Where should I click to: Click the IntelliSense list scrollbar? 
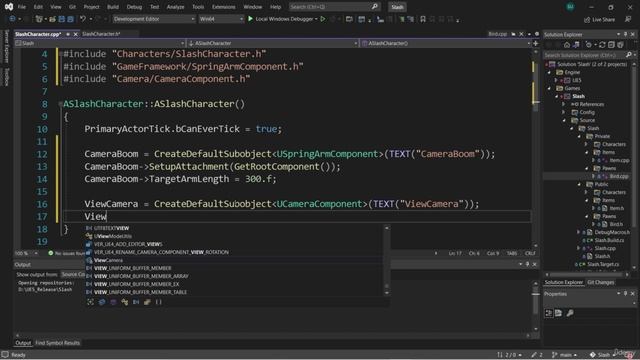[x=387, y=260]
